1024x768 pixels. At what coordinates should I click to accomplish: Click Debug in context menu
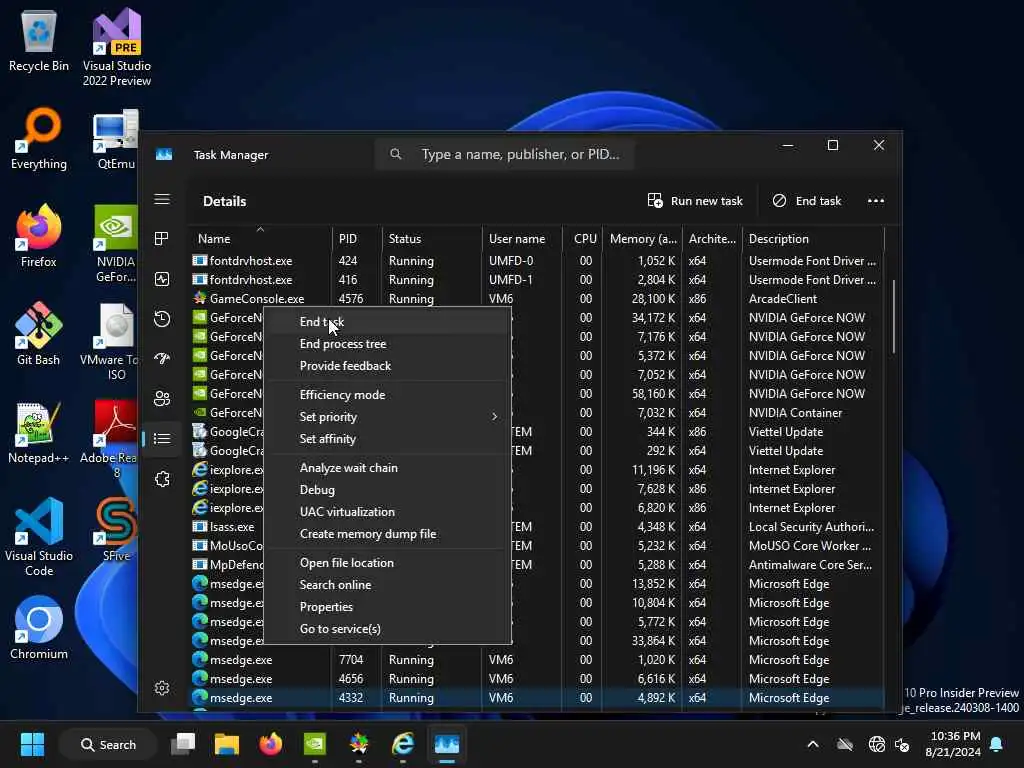[387, 490]
